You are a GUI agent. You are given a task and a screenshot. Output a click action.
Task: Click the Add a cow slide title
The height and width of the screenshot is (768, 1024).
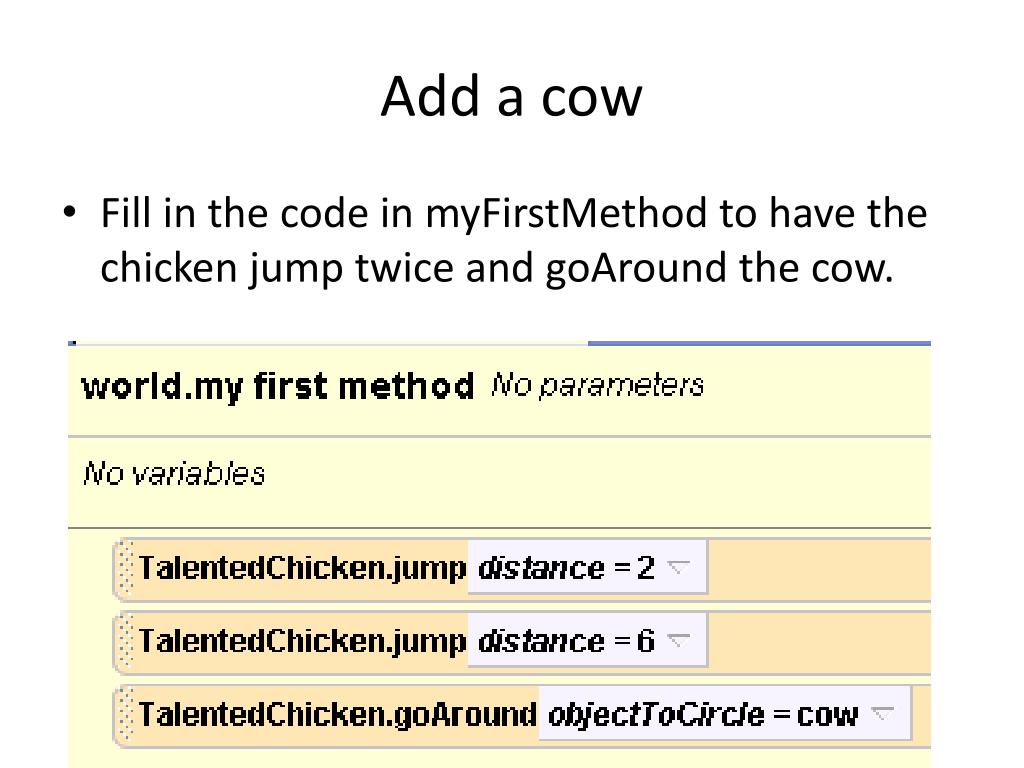pos(512,96)
